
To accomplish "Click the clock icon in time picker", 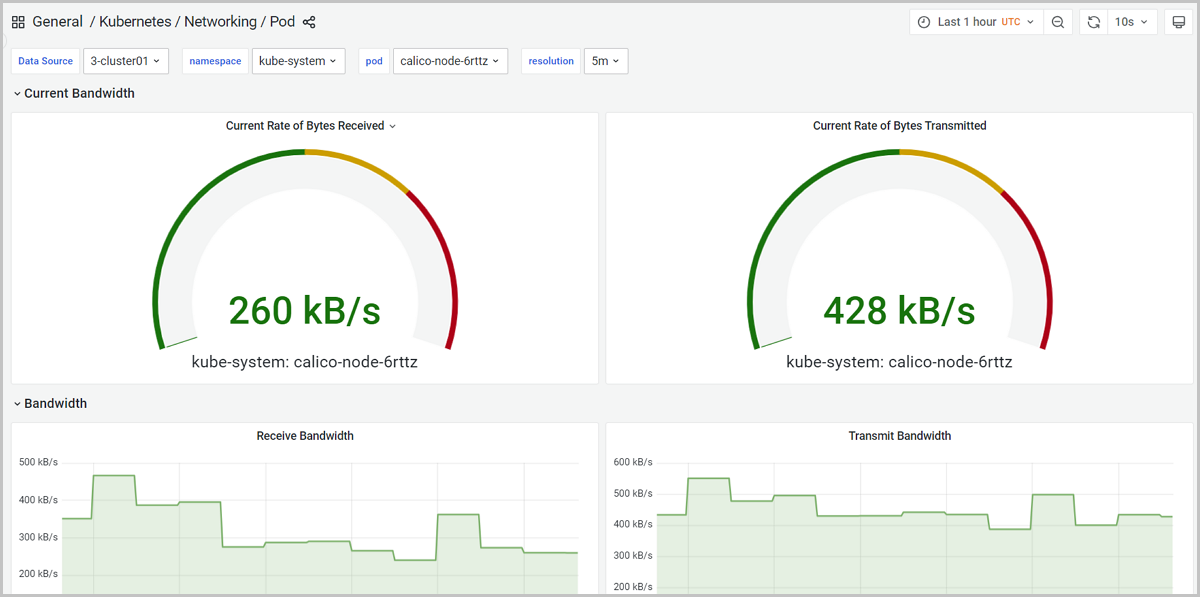I will (924, 22).
